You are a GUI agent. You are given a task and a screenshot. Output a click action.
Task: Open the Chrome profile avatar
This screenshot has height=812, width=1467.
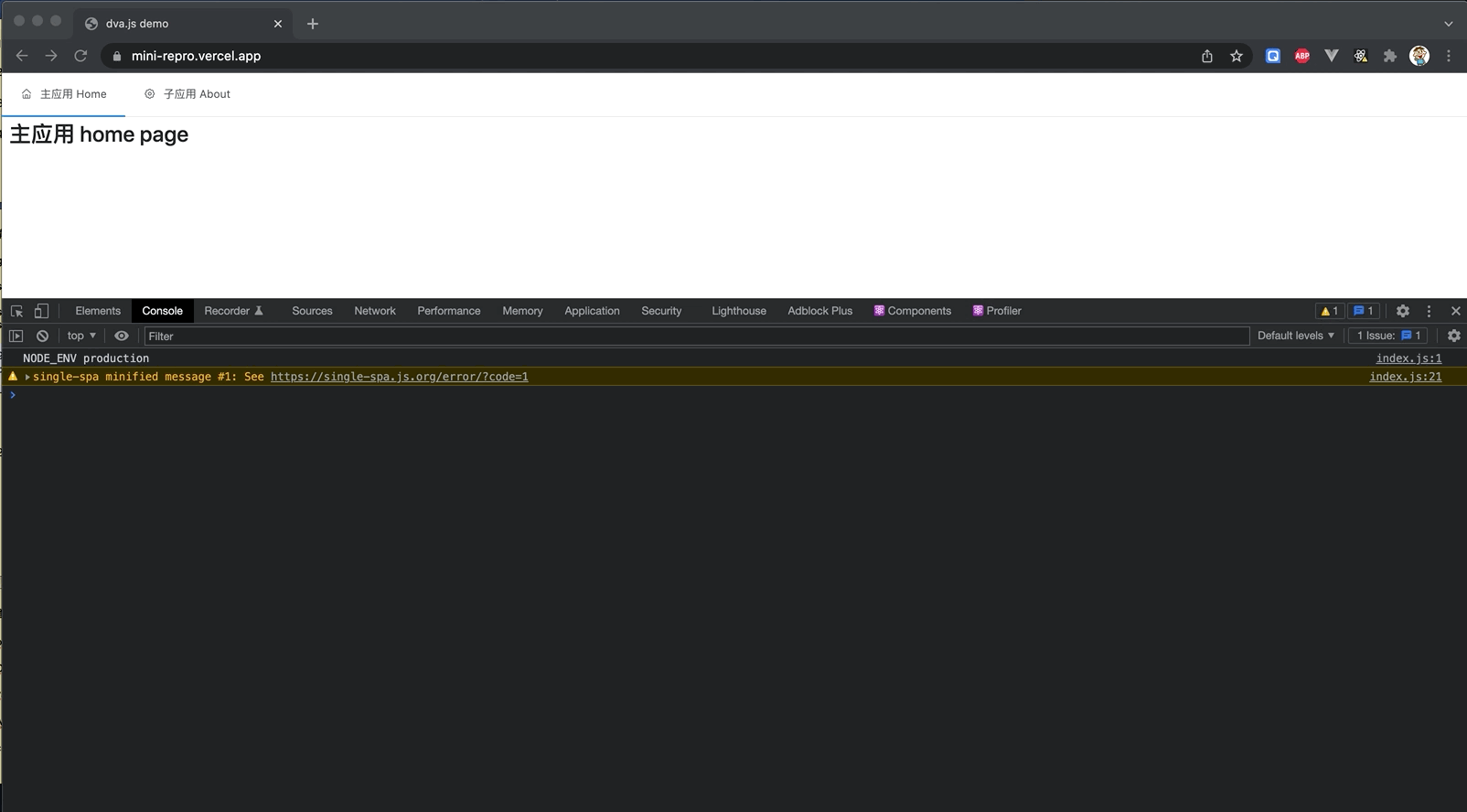[x=1419, y=56]
